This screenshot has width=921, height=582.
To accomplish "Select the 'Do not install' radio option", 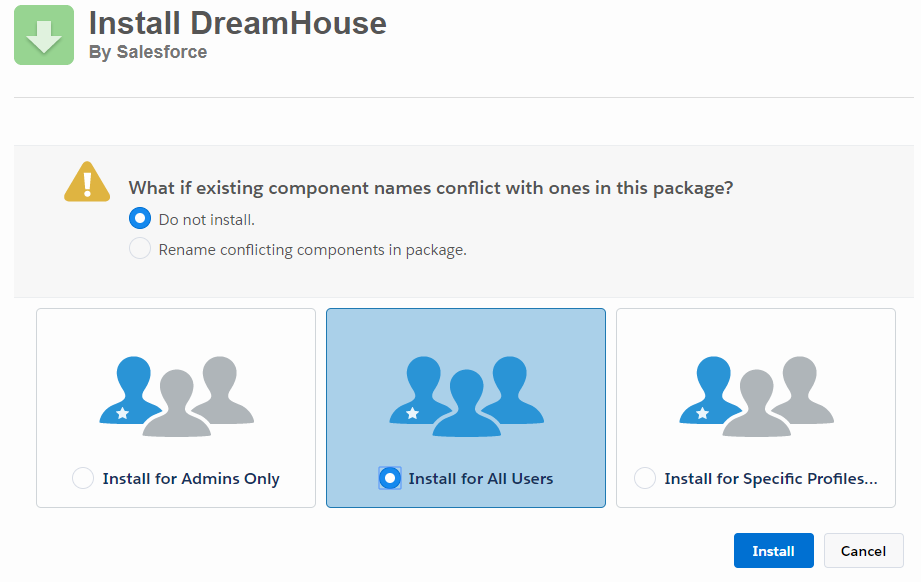I will pyautogui.click(x=140, y=219).
